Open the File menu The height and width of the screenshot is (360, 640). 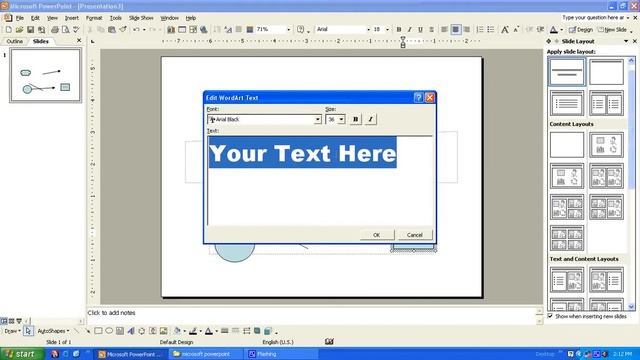[x=20, y=18]
